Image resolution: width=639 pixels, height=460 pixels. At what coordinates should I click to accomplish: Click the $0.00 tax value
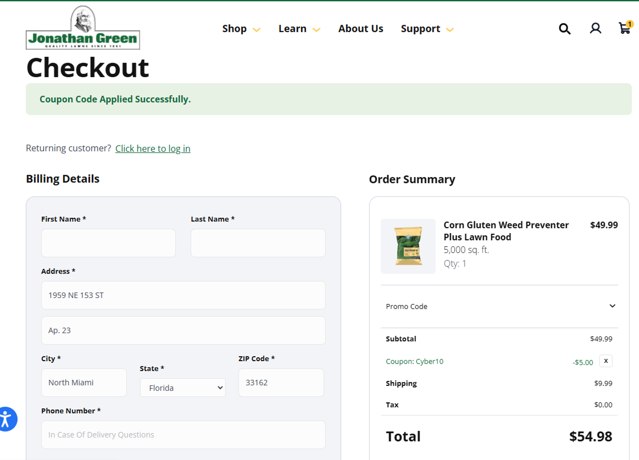click(x=603, y=405)
